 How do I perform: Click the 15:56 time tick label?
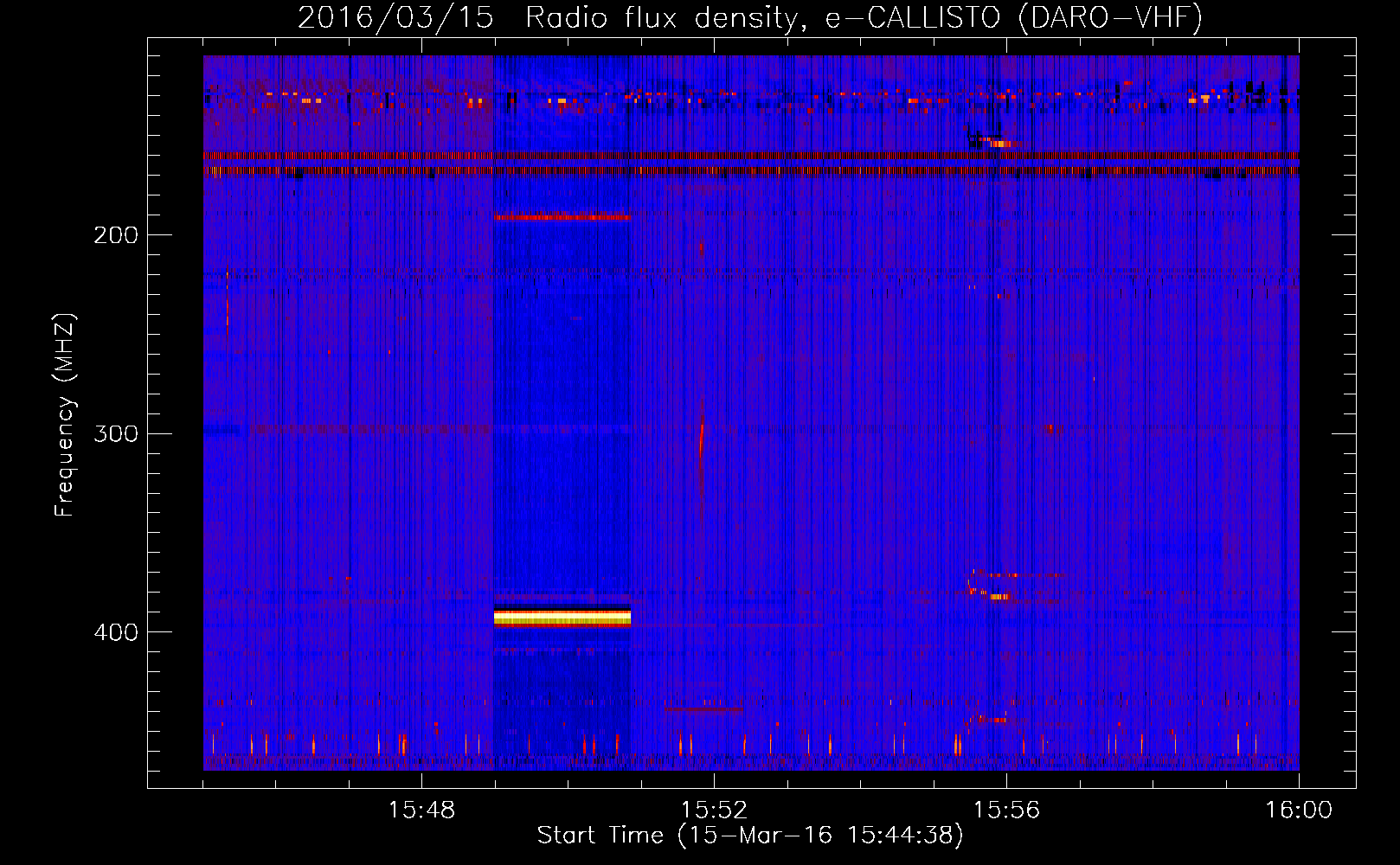(1006, 811)
